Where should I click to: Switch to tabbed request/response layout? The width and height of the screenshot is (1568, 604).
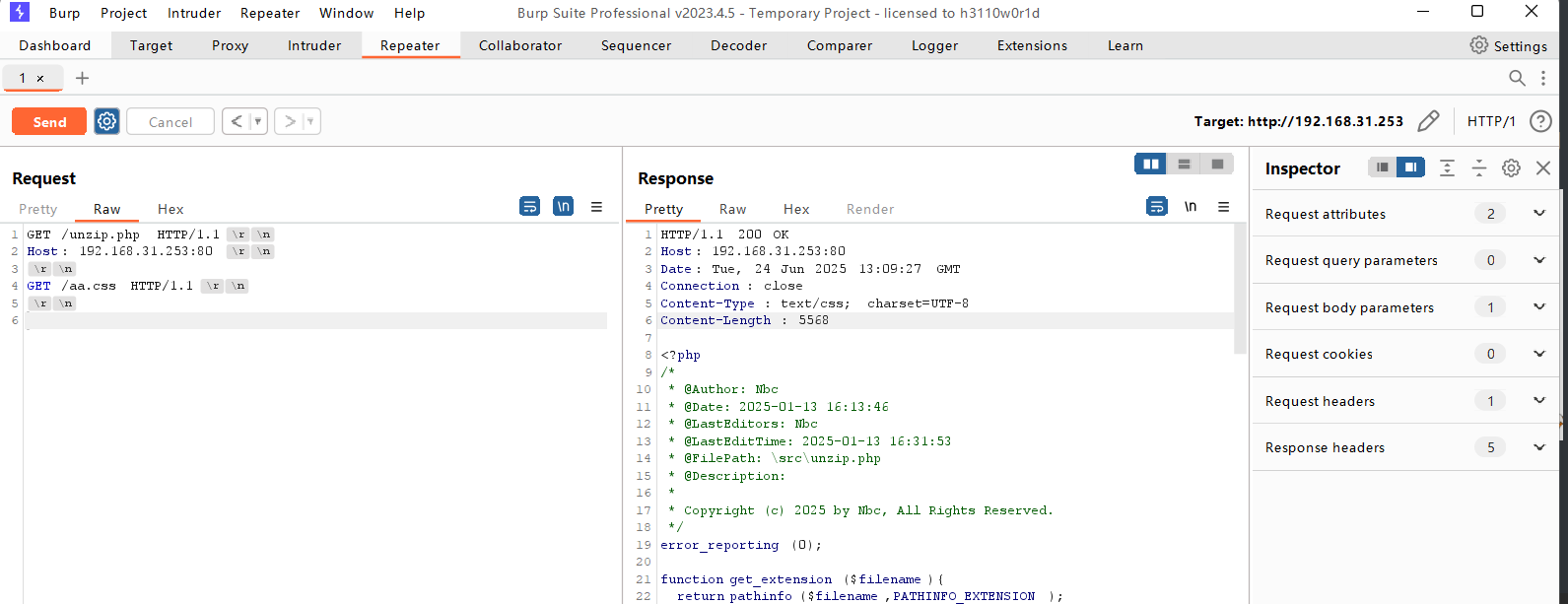pyautogui.click(x=1217, y=164)
